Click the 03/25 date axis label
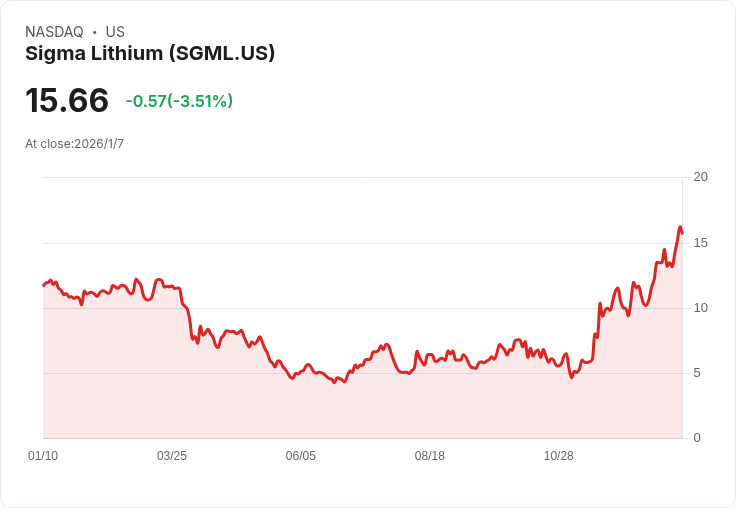This screenshot has height=508, width=736. click(172, 455)
